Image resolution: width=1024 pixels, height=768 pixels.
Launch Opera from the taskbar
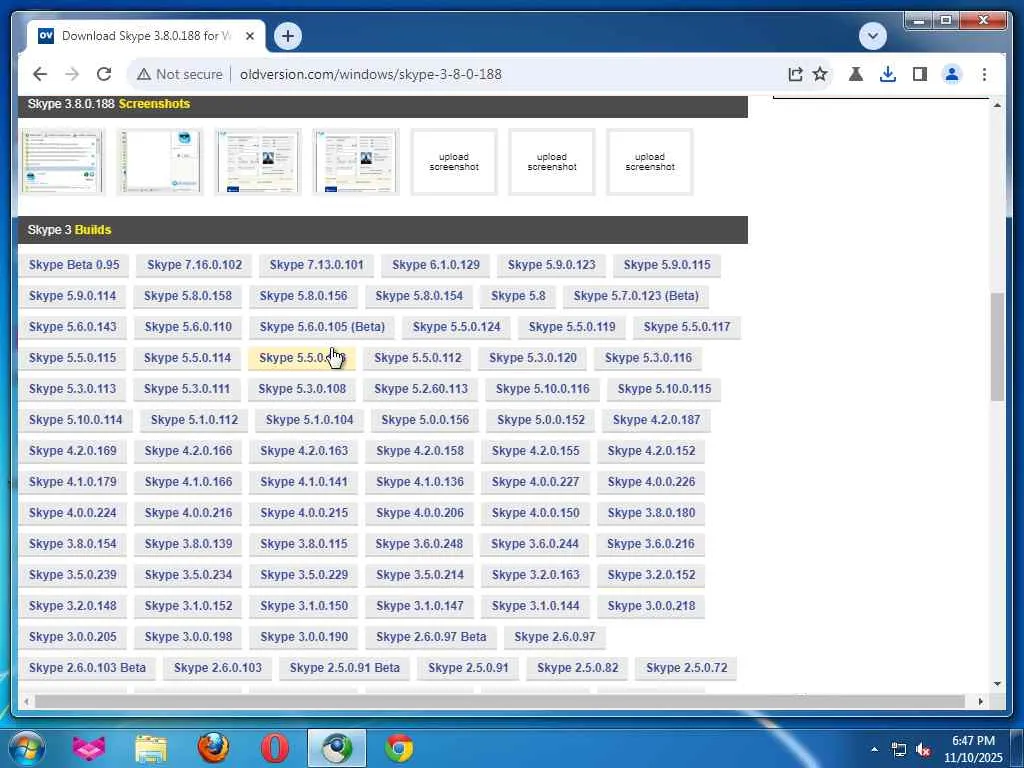[x=274, y=748]
